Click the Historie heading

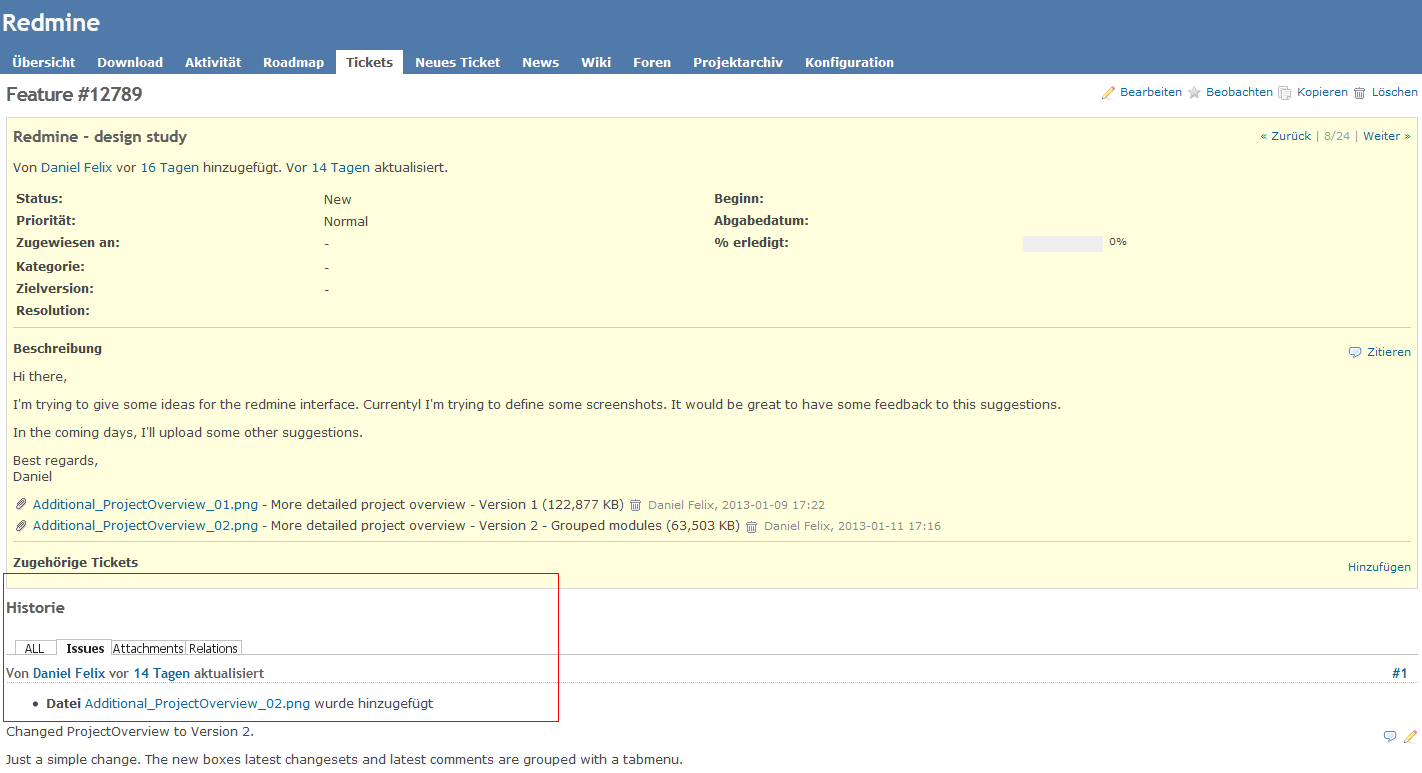(x=35, y=608)
